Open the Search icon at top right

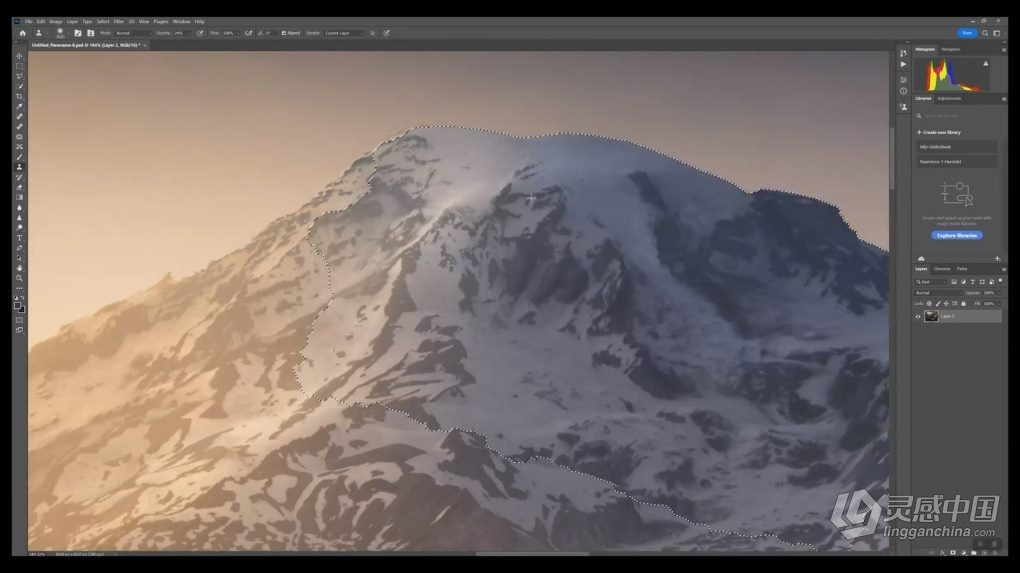pyautogui.click(x=985, y=33)
